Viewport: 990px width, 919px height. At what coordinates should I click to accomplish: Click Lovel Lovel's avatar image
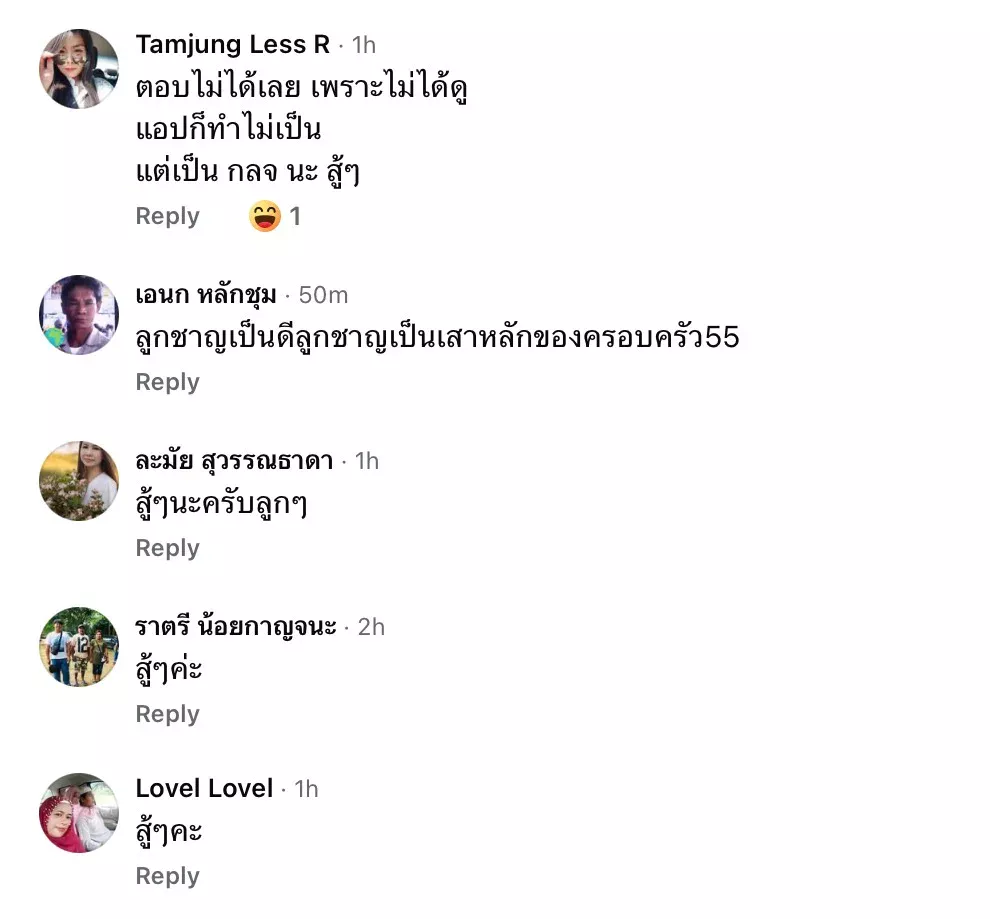click(79, 812)
